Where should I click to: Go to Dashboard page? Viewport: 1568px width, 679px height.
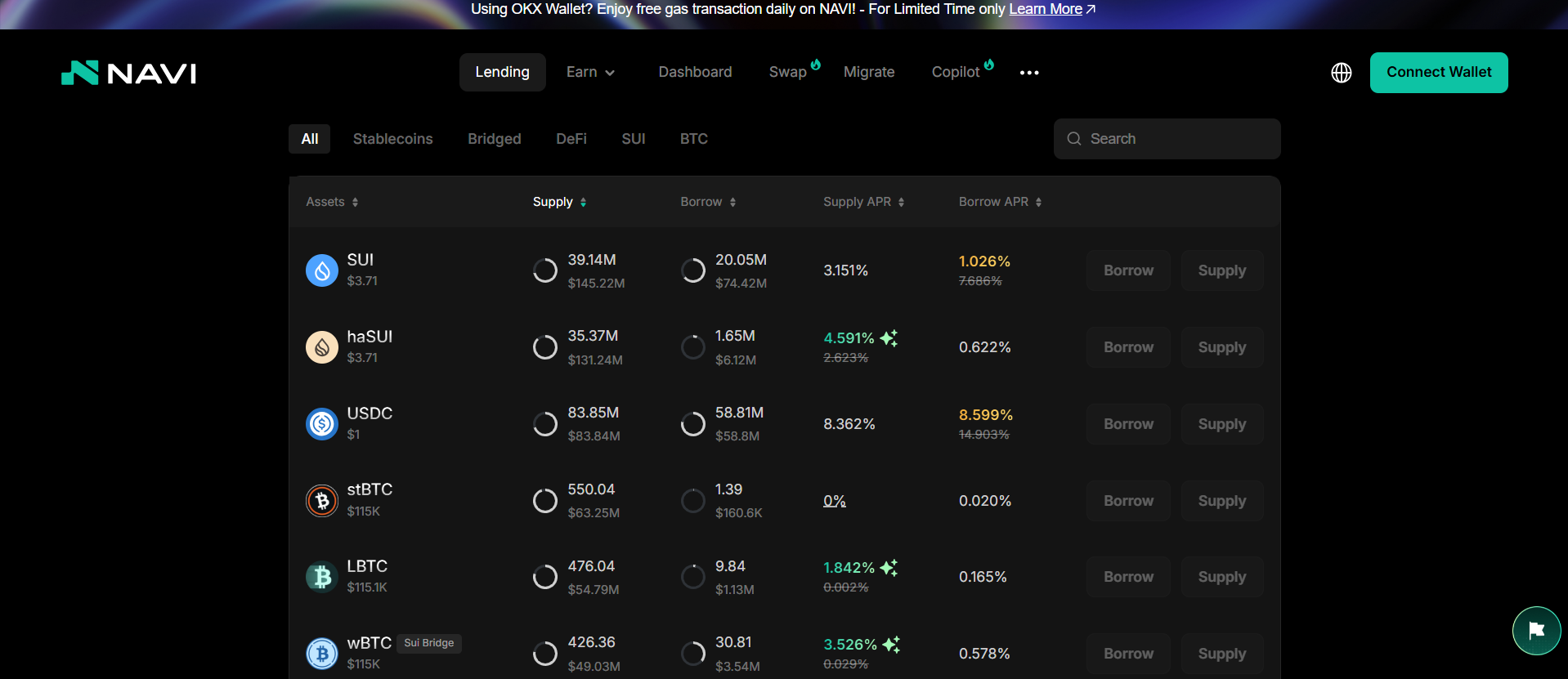tap(695, 72)
